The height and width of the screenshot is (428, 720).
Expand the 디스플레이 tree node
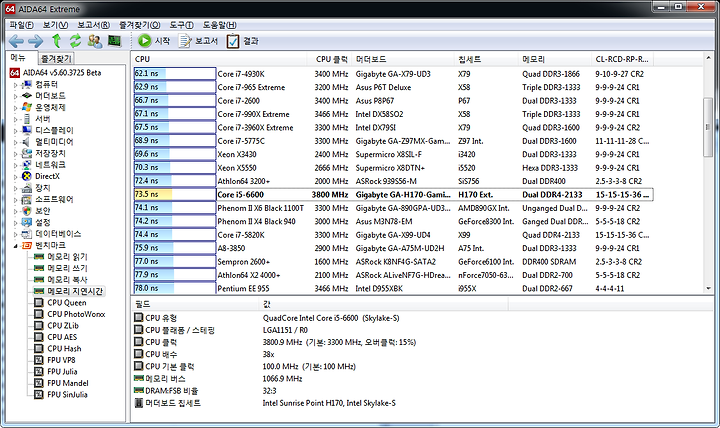pos(15,131)
